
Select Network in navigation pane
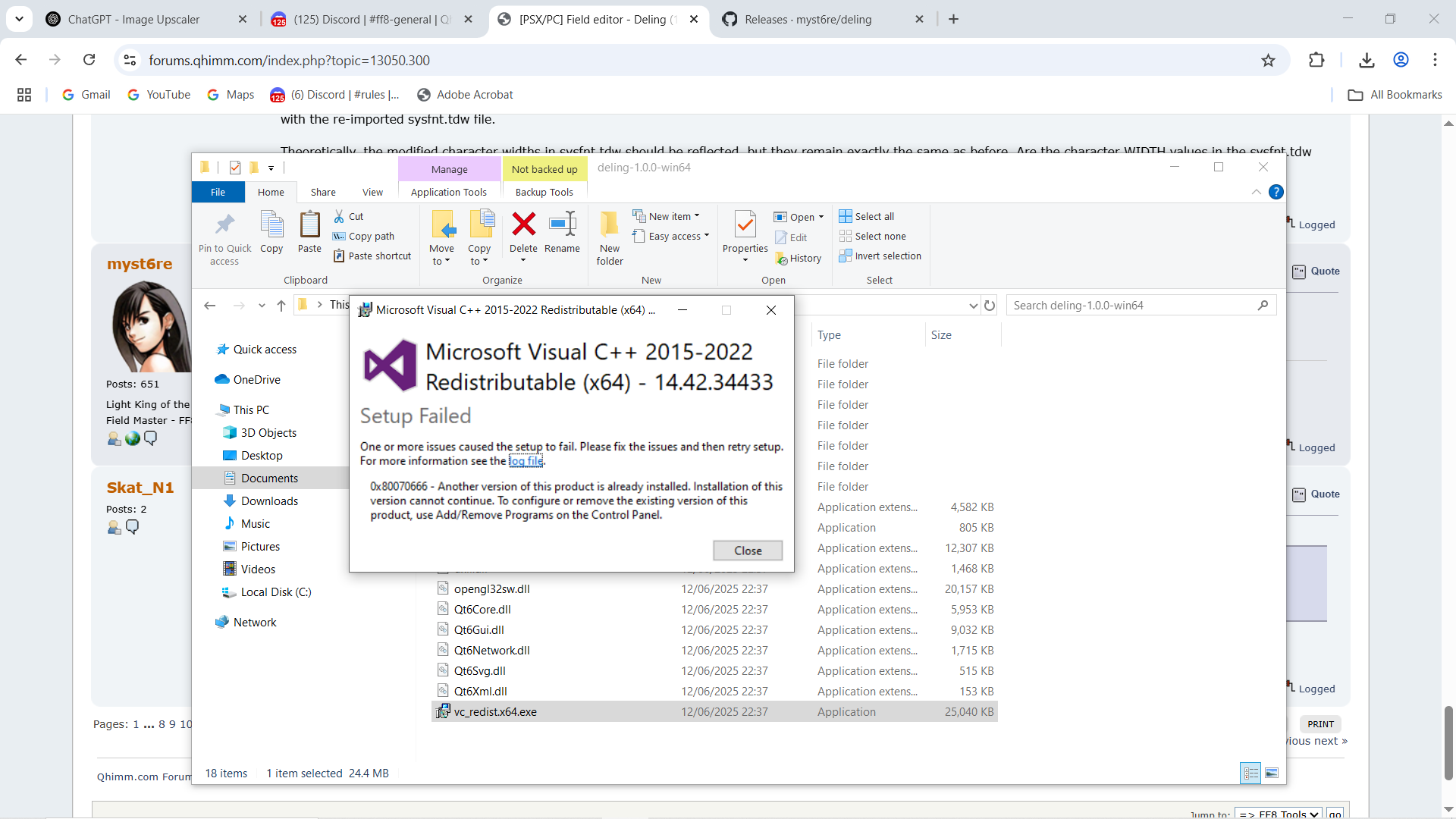click(x=246, y=623)
